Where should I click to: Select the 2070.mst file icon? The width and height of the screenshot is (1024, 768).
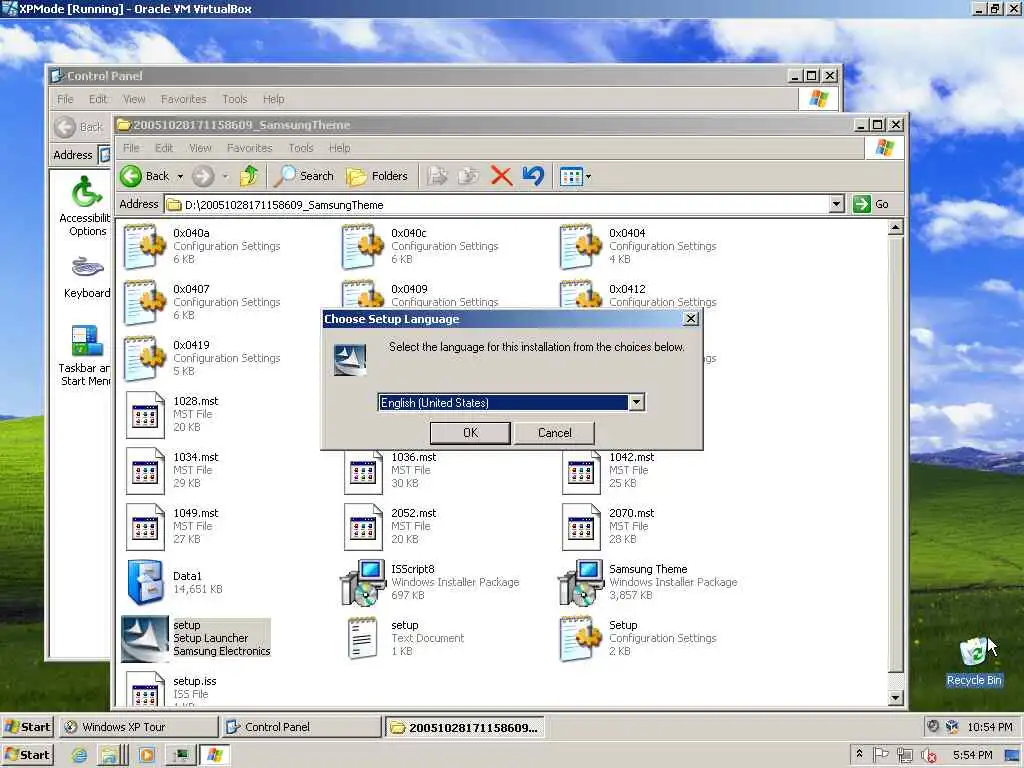click(x=581, y=527)
